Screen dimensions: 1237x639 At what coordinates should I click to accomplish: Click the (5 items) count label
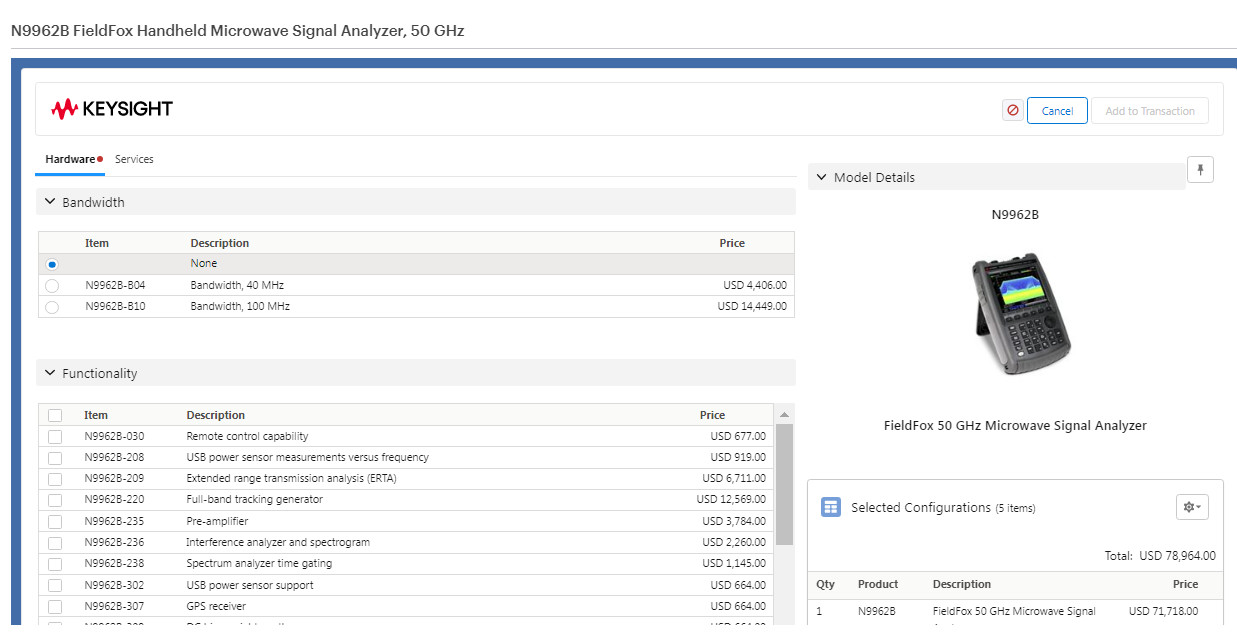[1015, 508]
